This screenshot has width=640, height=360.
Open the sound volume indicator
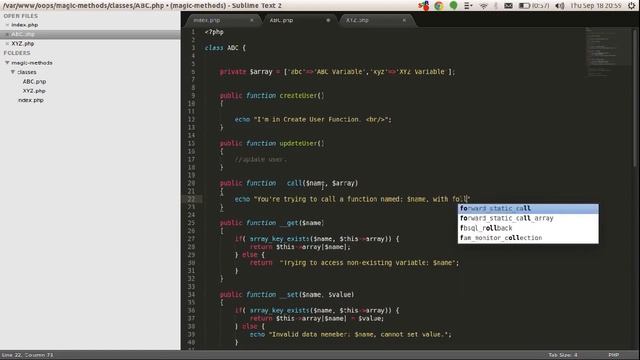(x=560, y=6)
